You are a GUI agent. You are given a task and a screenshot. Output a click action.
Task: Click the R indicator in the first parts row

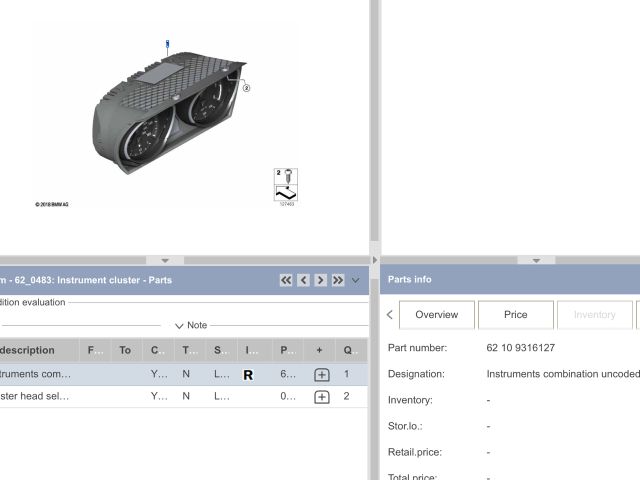pos(248,375)
